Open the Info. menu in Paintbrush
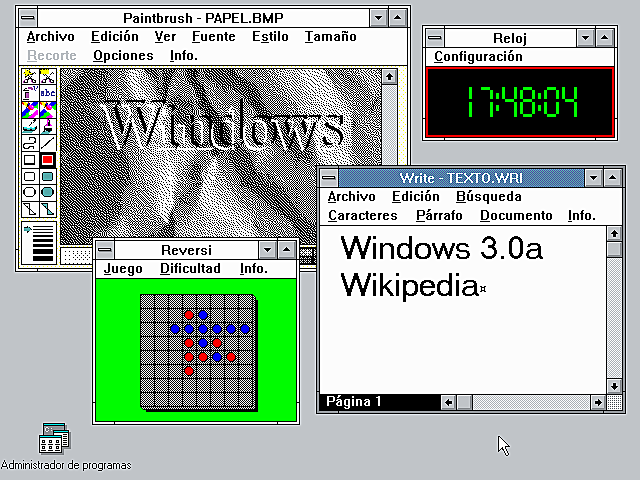This screenshot has height=480, width=640. tap(184, 56)
